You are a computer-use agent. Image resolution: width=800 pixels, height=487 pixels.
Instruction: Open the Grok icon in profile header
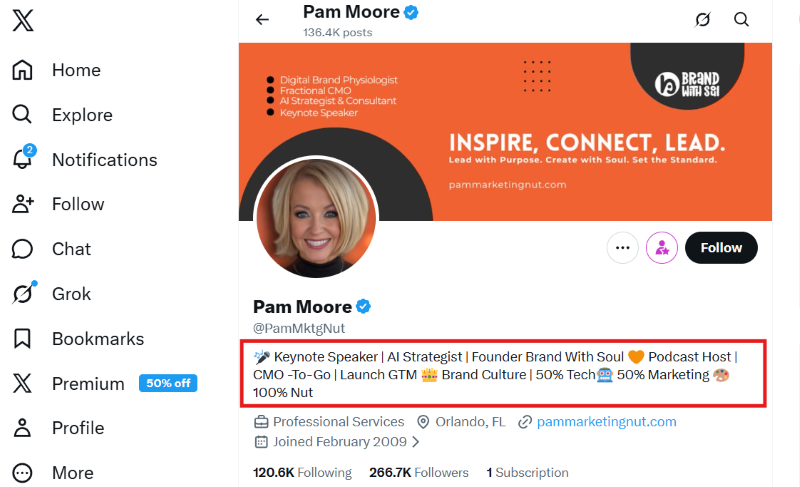coord(703,19)
